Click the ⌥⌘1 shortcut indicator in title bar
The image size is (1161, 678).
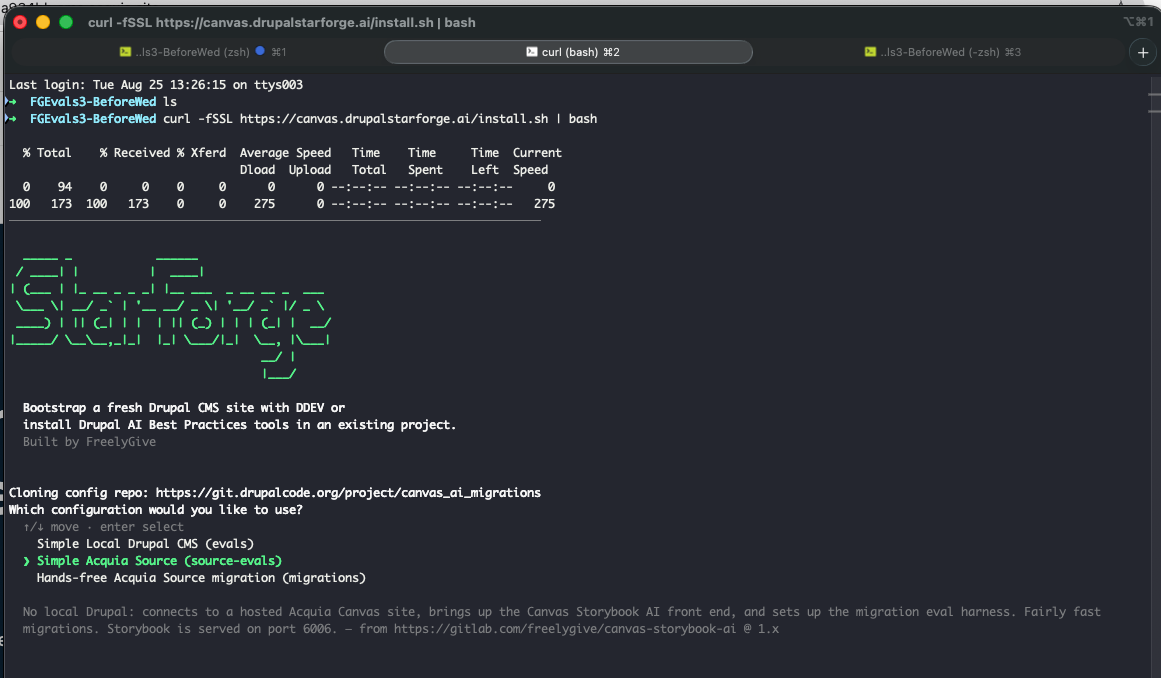coord(1138,21)
